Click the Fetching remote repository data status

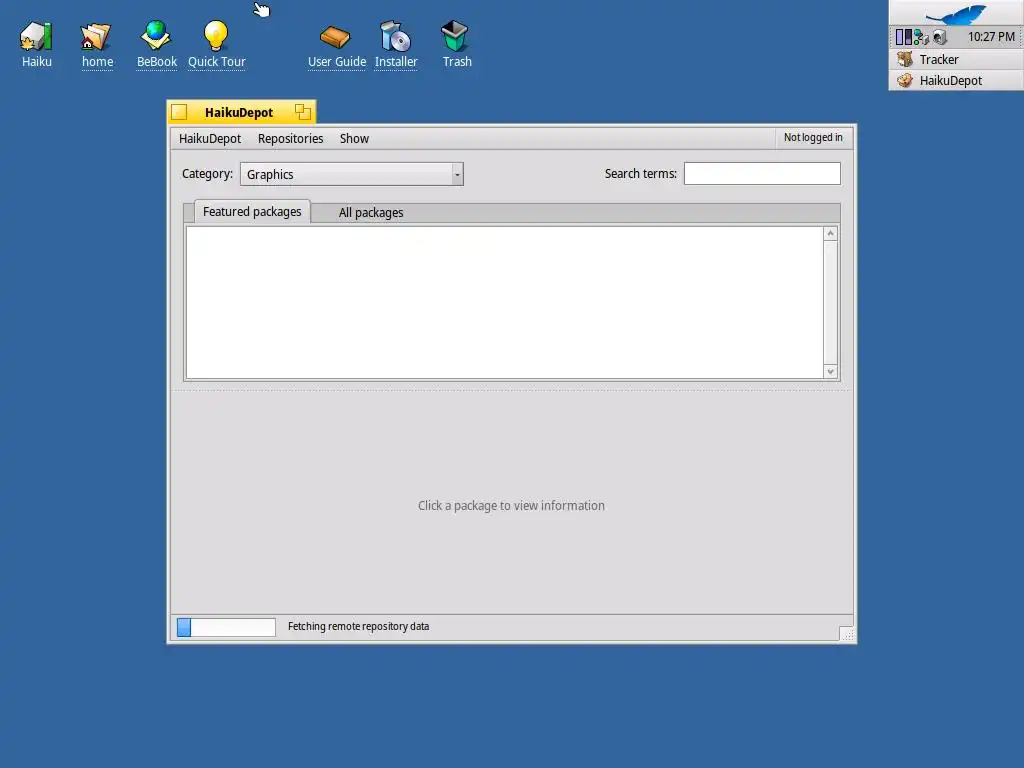tap(359, 626)
